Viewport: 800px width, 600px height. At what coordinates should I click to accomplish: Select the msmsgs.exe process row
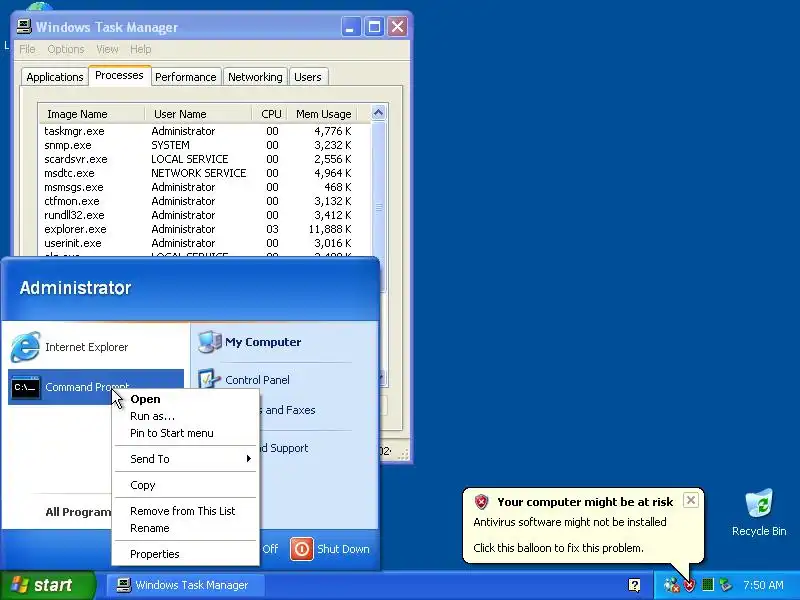point(205,187)
